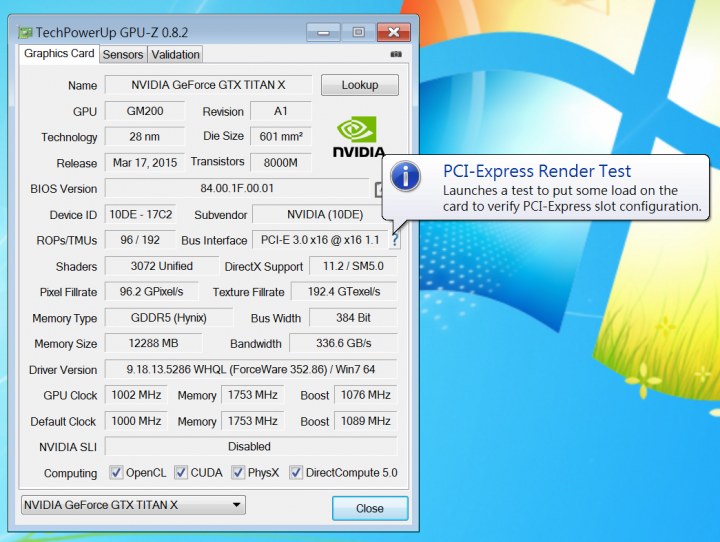Click the NVIDIA SLI field showing Disabled

tap(251, 446)
